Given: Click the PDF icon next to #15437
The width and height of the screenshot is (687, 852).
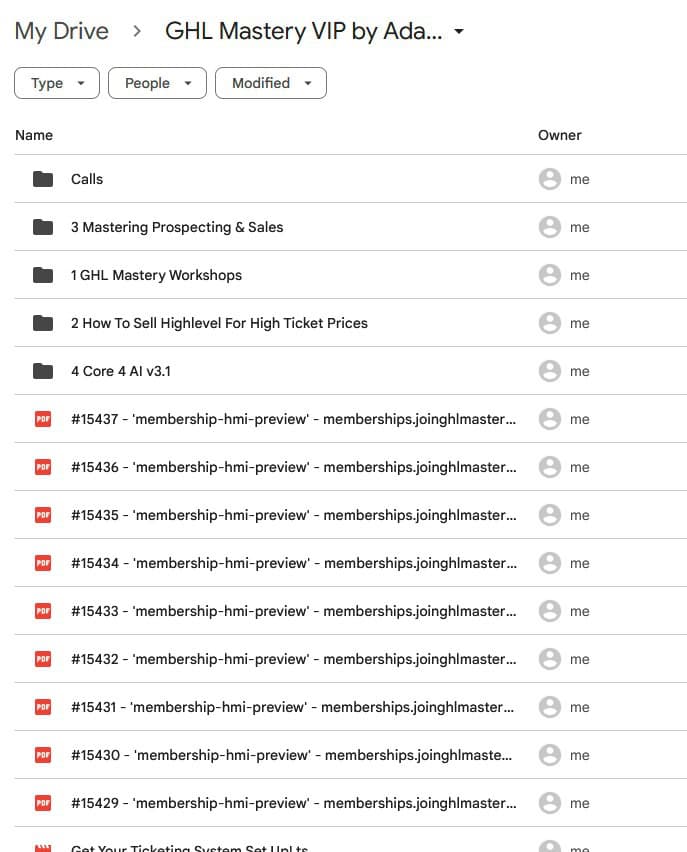Looking at the screenshot, I should [x=43, y=419].
